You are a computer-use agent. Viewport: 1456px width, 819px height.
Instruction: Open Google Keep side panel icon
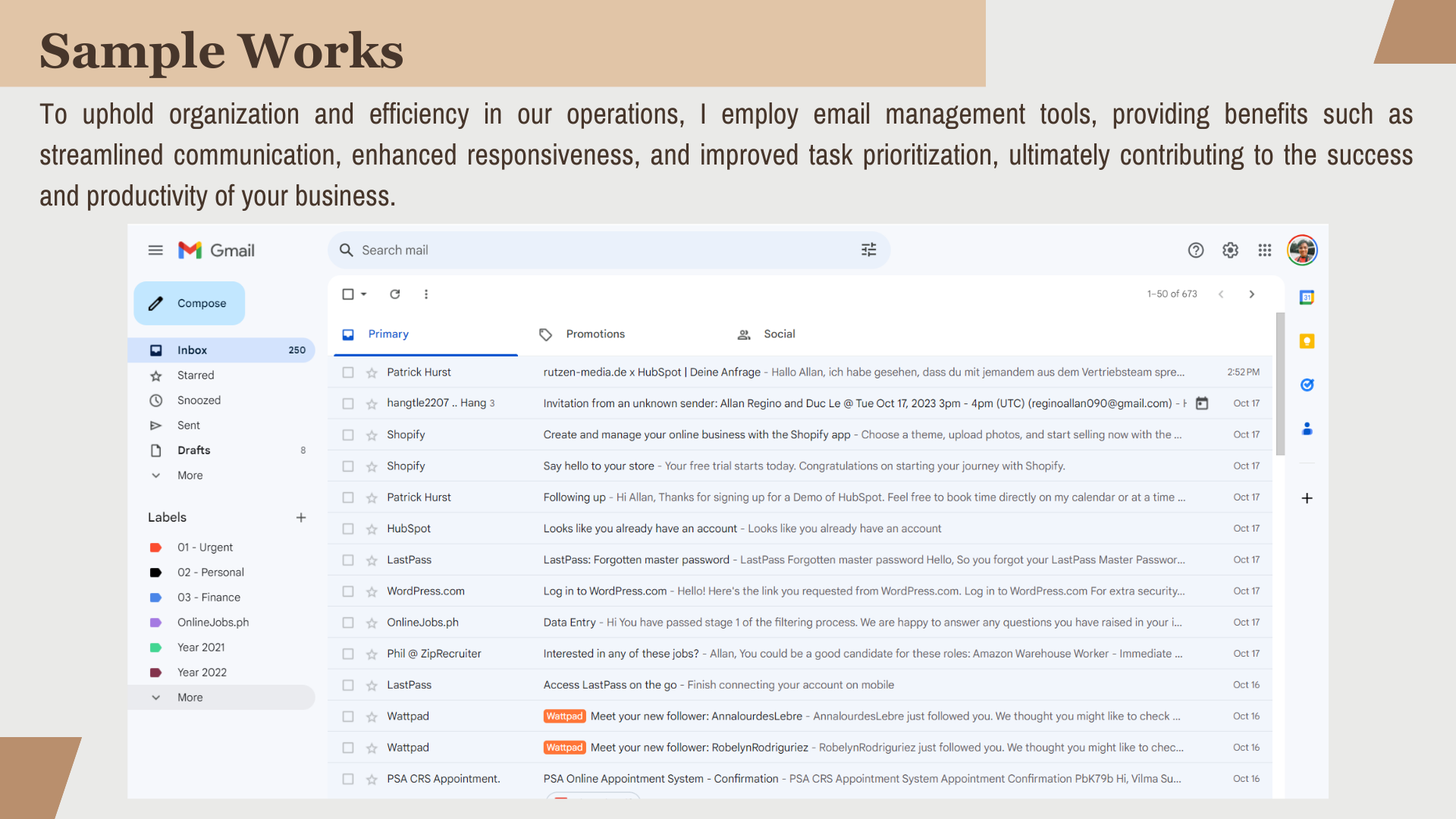click(x=1307, y=341)
